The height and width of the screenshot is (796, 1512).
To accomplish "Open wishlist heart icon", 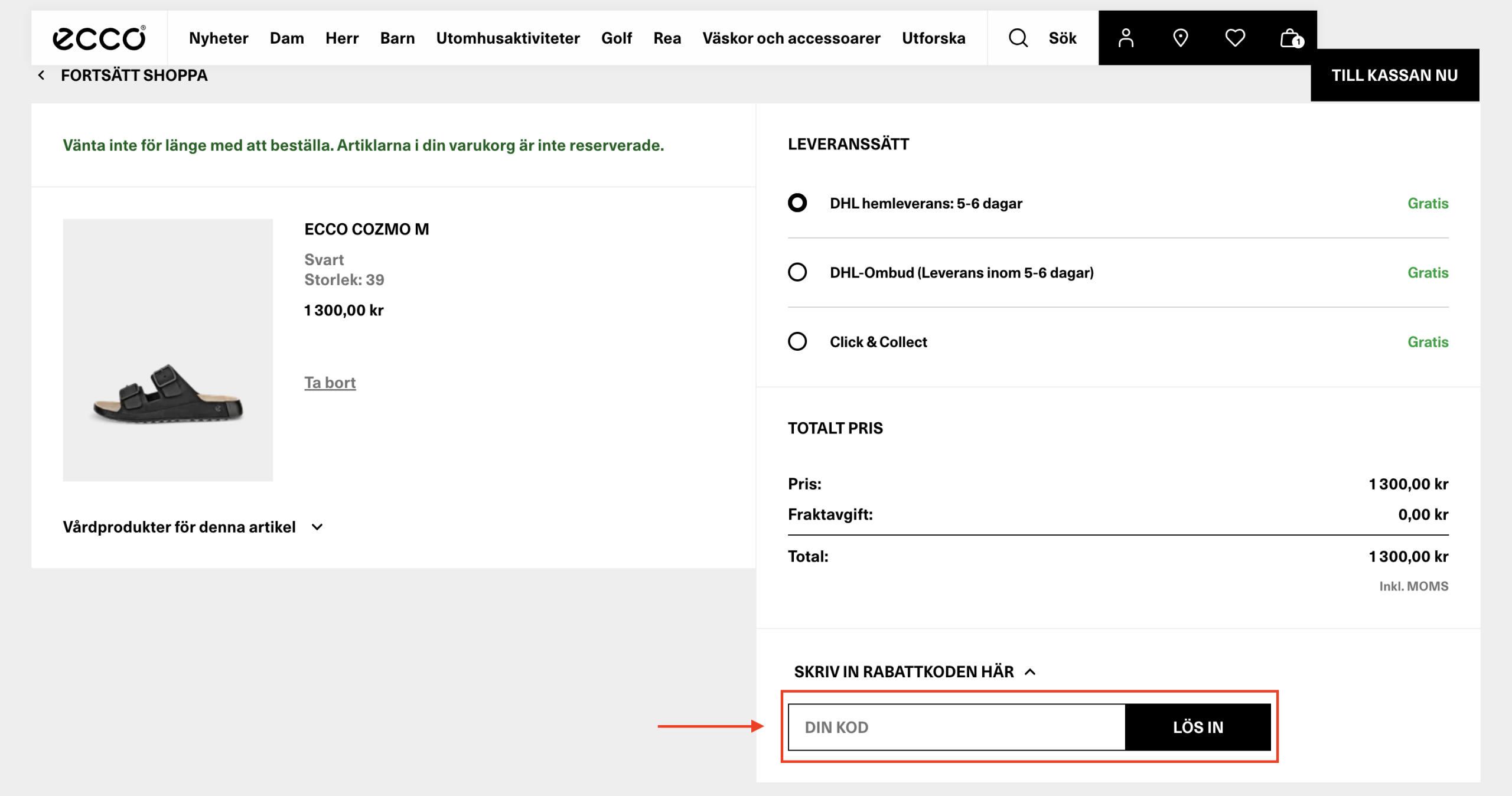I will click(1234, 38).
